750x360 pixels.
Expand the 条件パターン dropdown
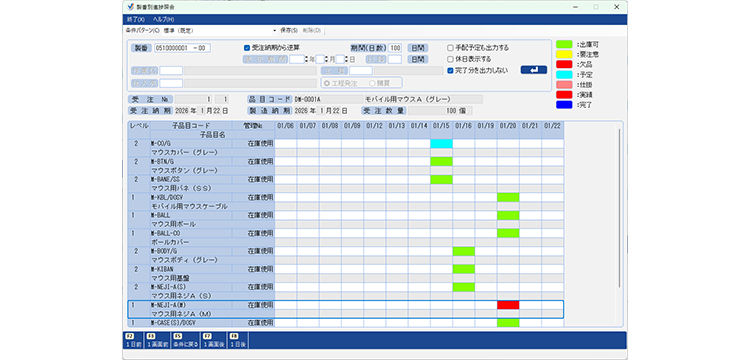click(275, 30)
